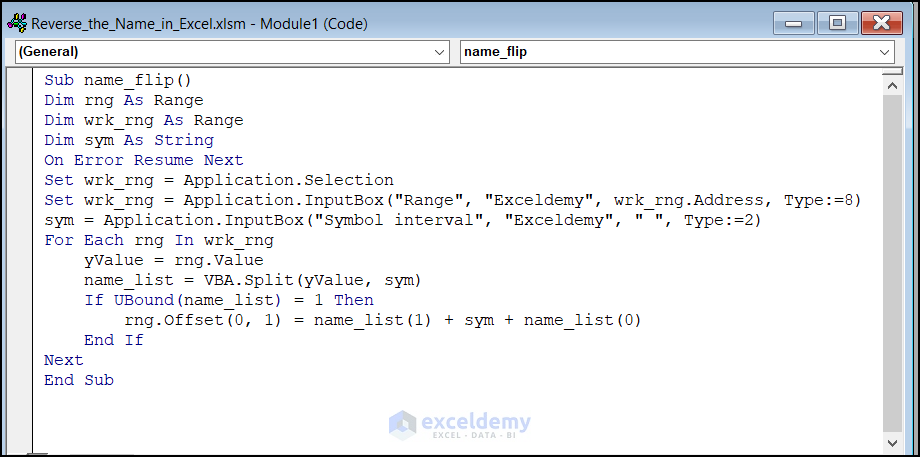Click the margin indicator bar beside 'Next'
Screen dimensions: 920x457
(x=21, y=360)
